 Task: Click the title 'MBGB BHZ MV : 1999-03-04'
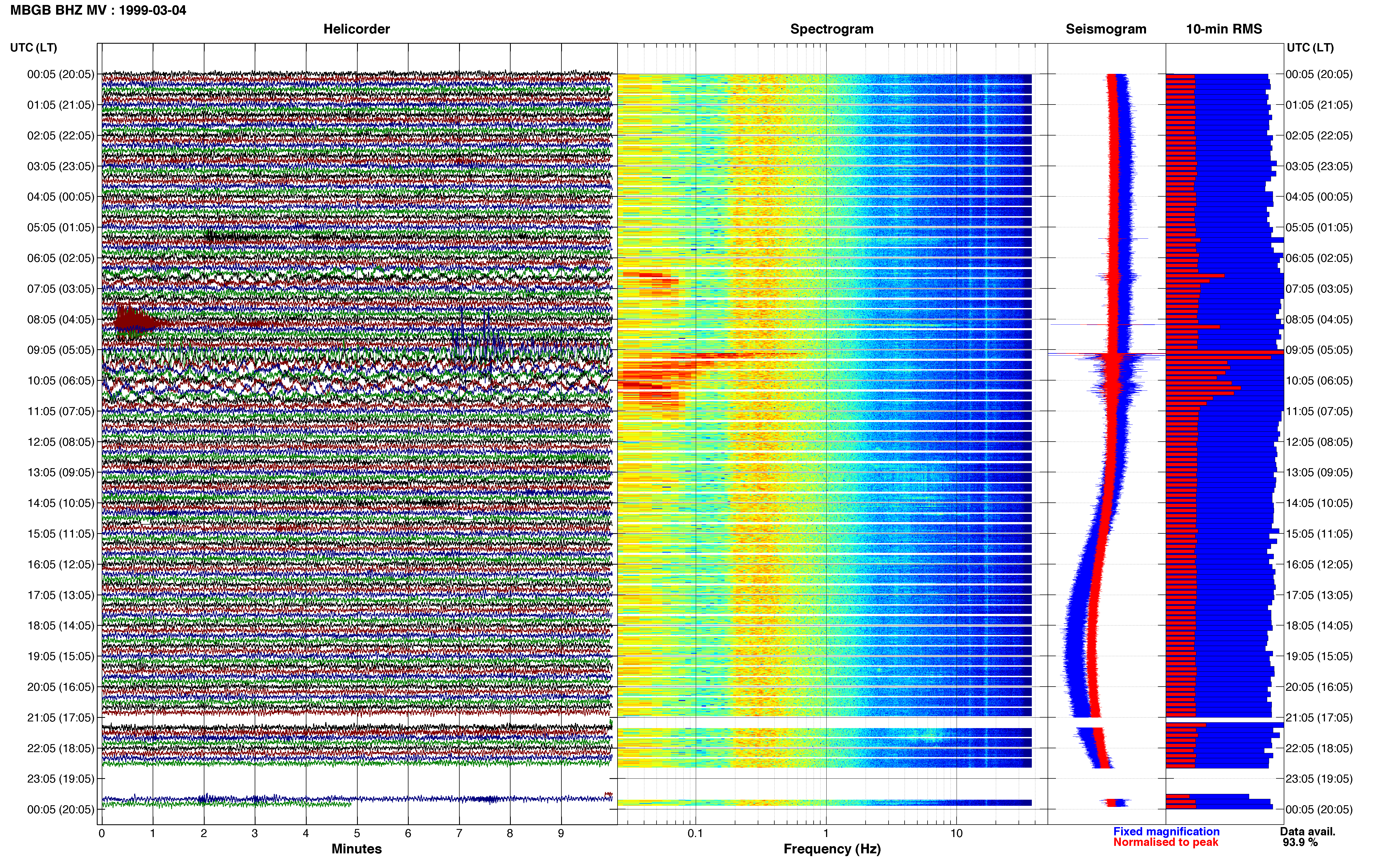(x=98, y=10)
